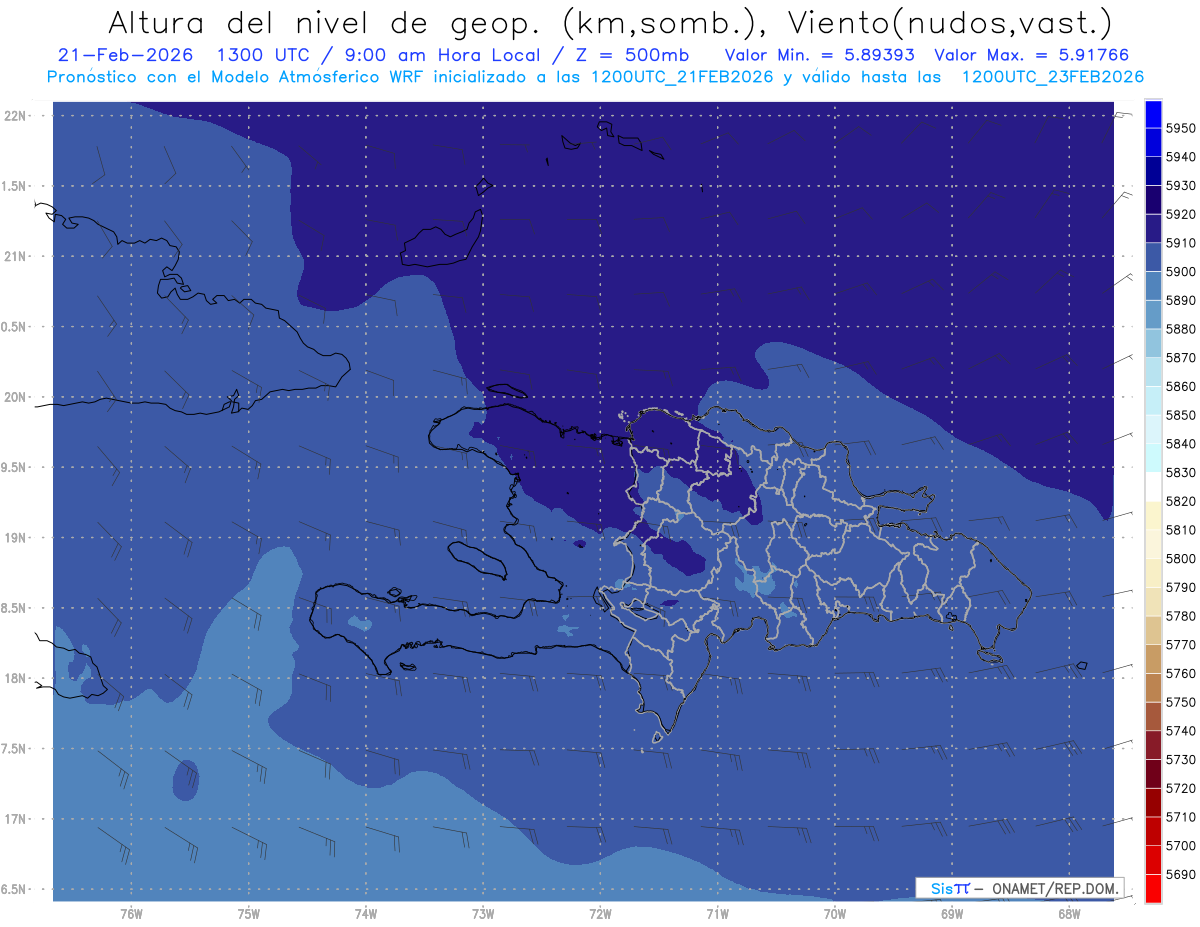Click the '21N' latitude label
The height and width of the screenshot is (927, 1200).
(x=17, y=257)
